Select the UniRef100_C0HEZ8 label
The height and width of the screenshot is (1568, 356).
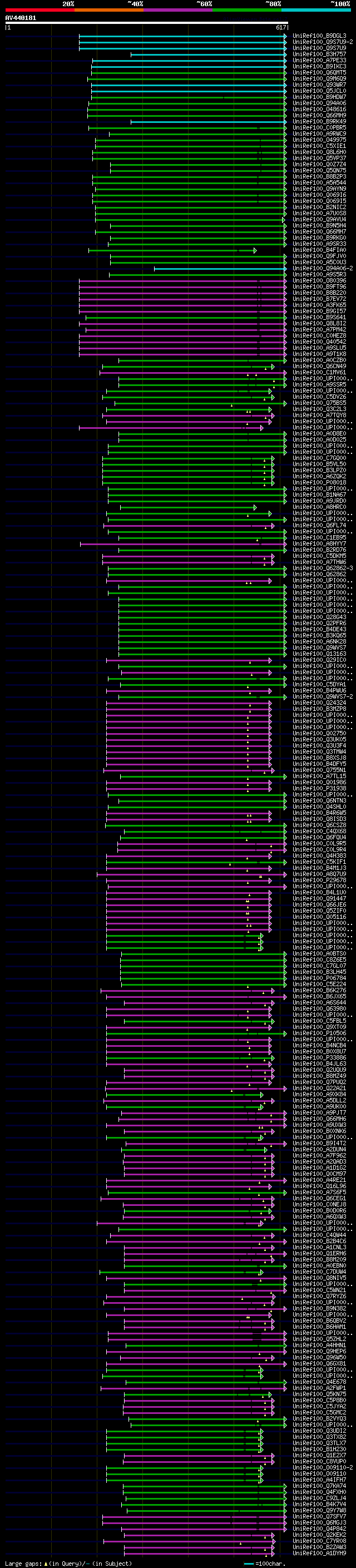319,336
